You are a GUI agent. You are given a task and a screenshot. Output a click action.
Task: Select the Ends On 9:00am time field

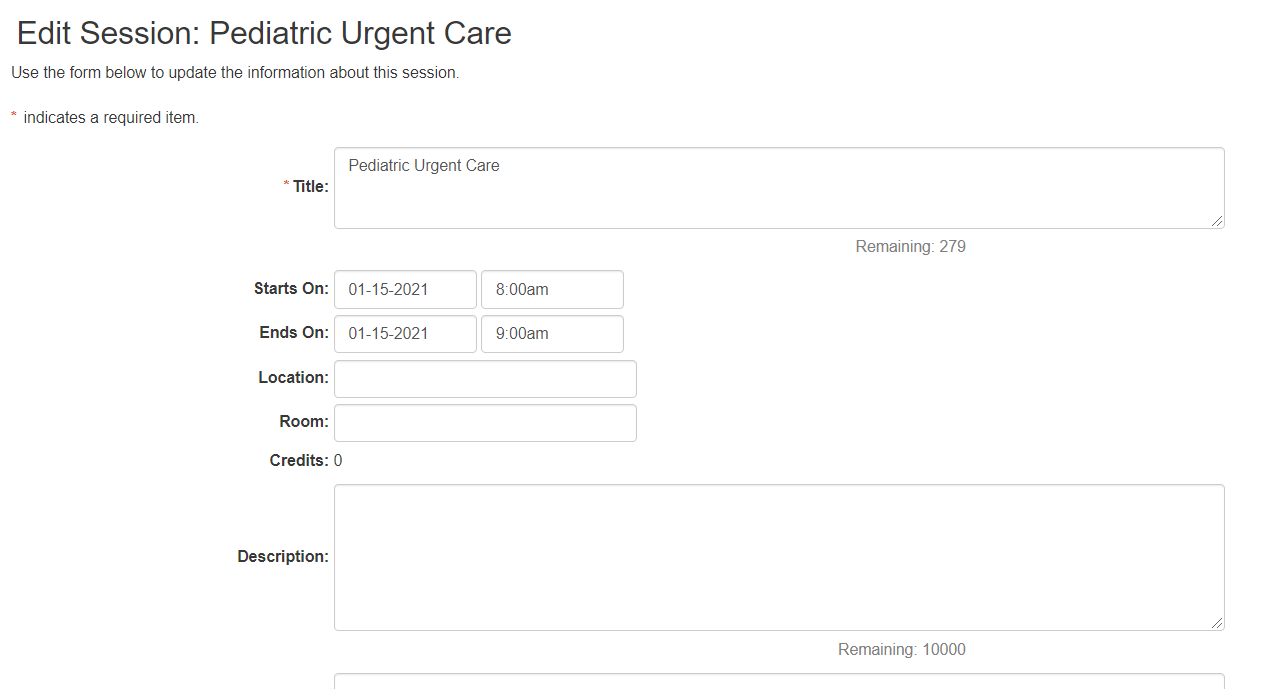point(552,334)
